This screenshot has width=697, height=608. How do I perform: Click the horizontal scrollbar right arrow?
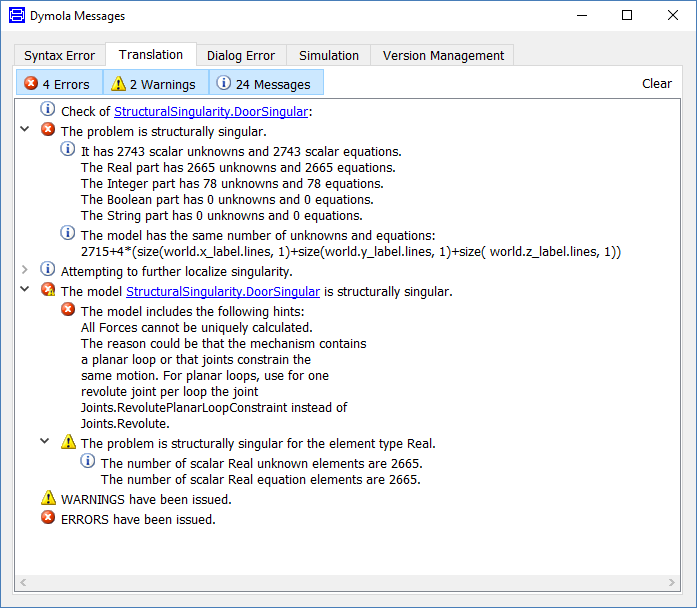pos(672,582)
